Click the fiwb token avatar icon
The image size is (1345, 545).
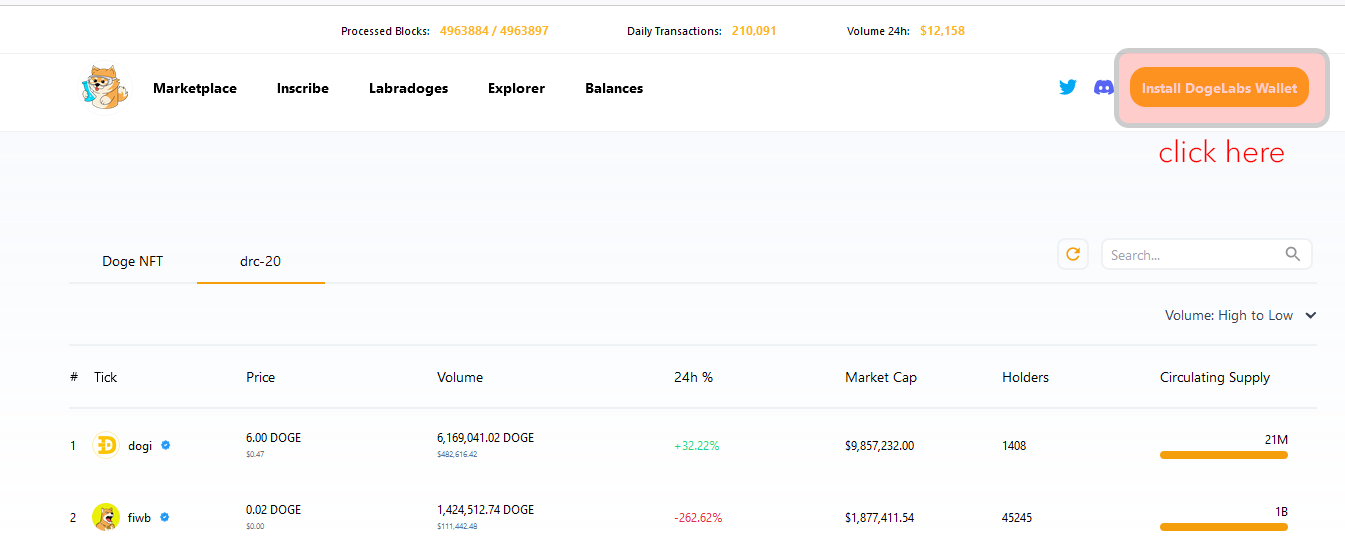coord(106,517)
